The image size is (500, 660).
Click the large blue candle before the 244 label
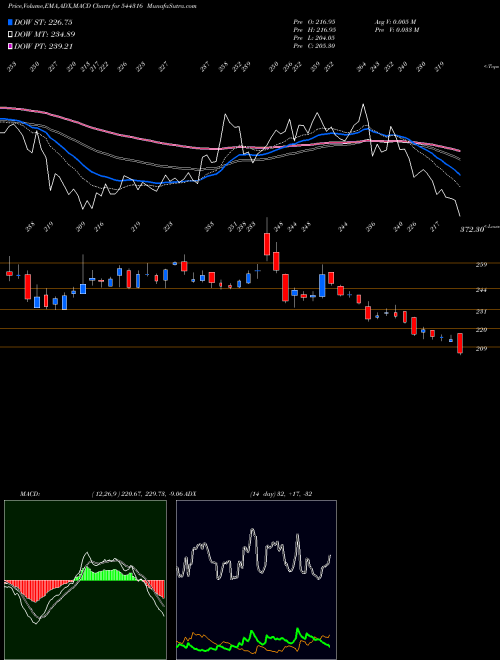tap(322, 285)
